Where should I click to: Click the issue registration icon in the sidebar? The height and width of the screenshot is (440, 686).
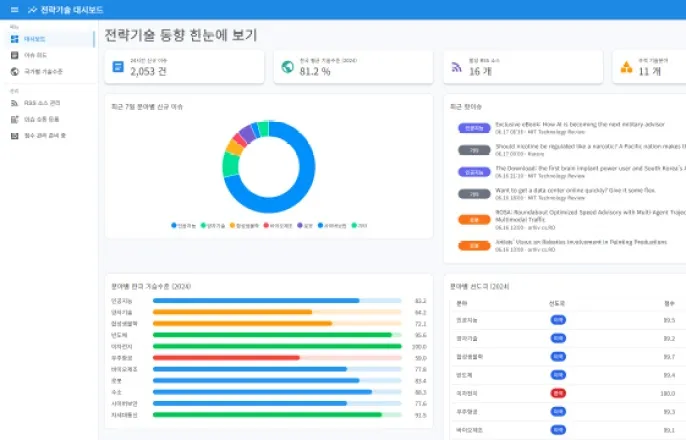pos(14,119)
